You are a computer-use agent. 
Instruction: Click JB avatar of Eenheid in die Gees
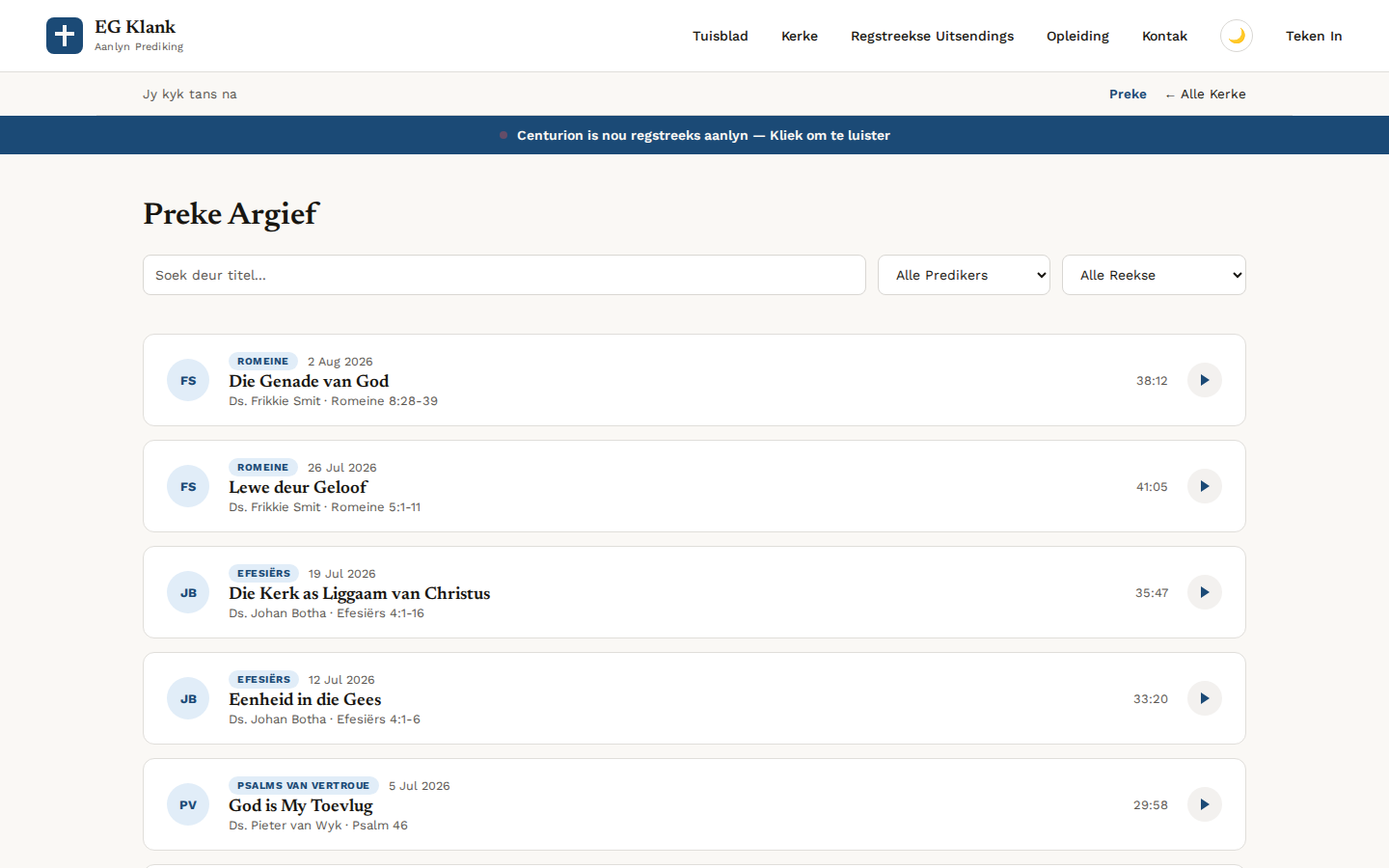coord(188,698)
